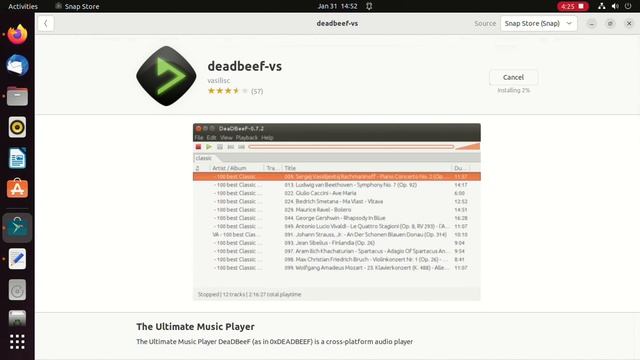Viewport: 640px width, 360px height.
Task: Click the (57) reviews count
Action: pyautogui.click(x=257, y=91)
